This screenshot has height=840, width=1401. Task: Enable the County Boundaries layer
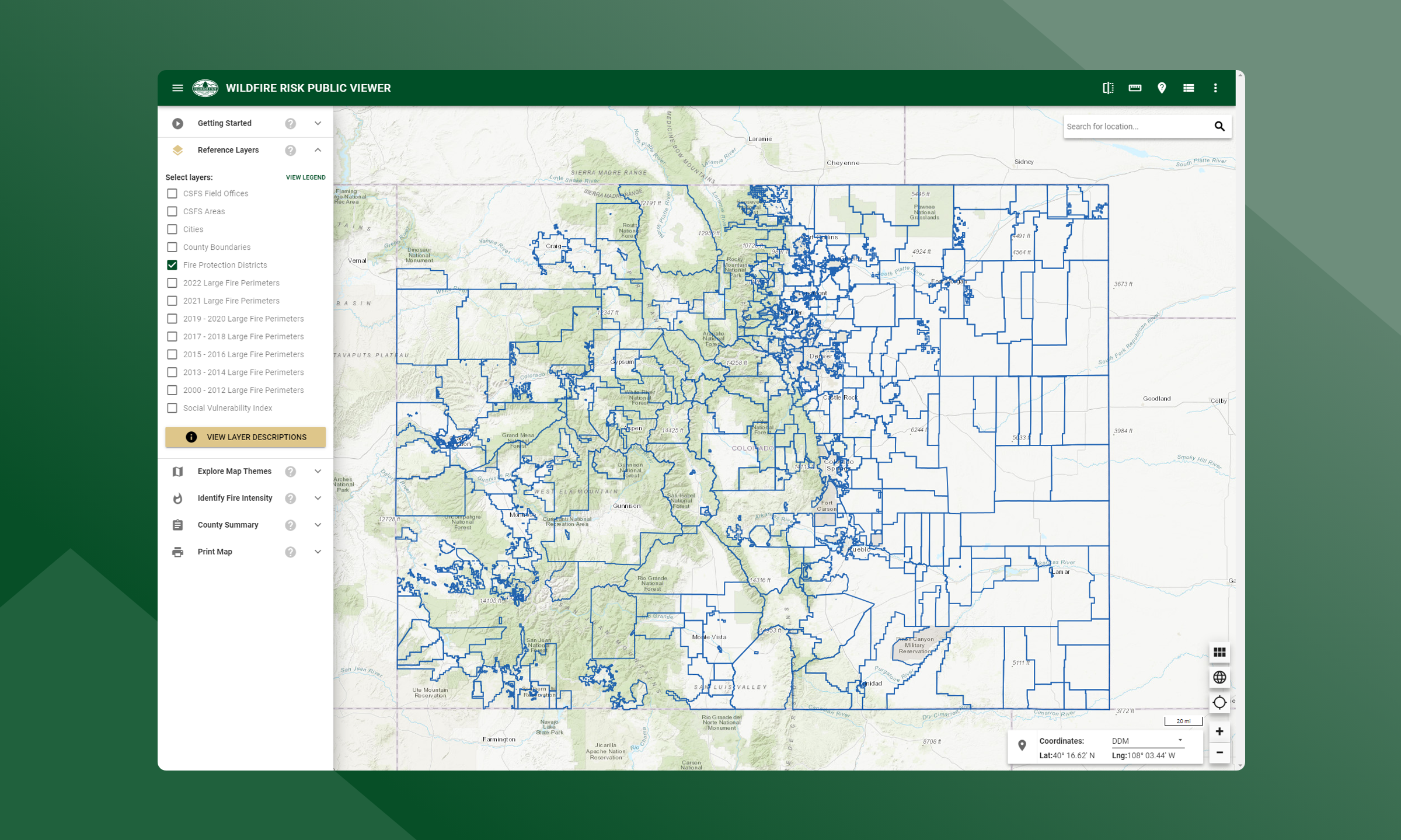pos(172,247)
